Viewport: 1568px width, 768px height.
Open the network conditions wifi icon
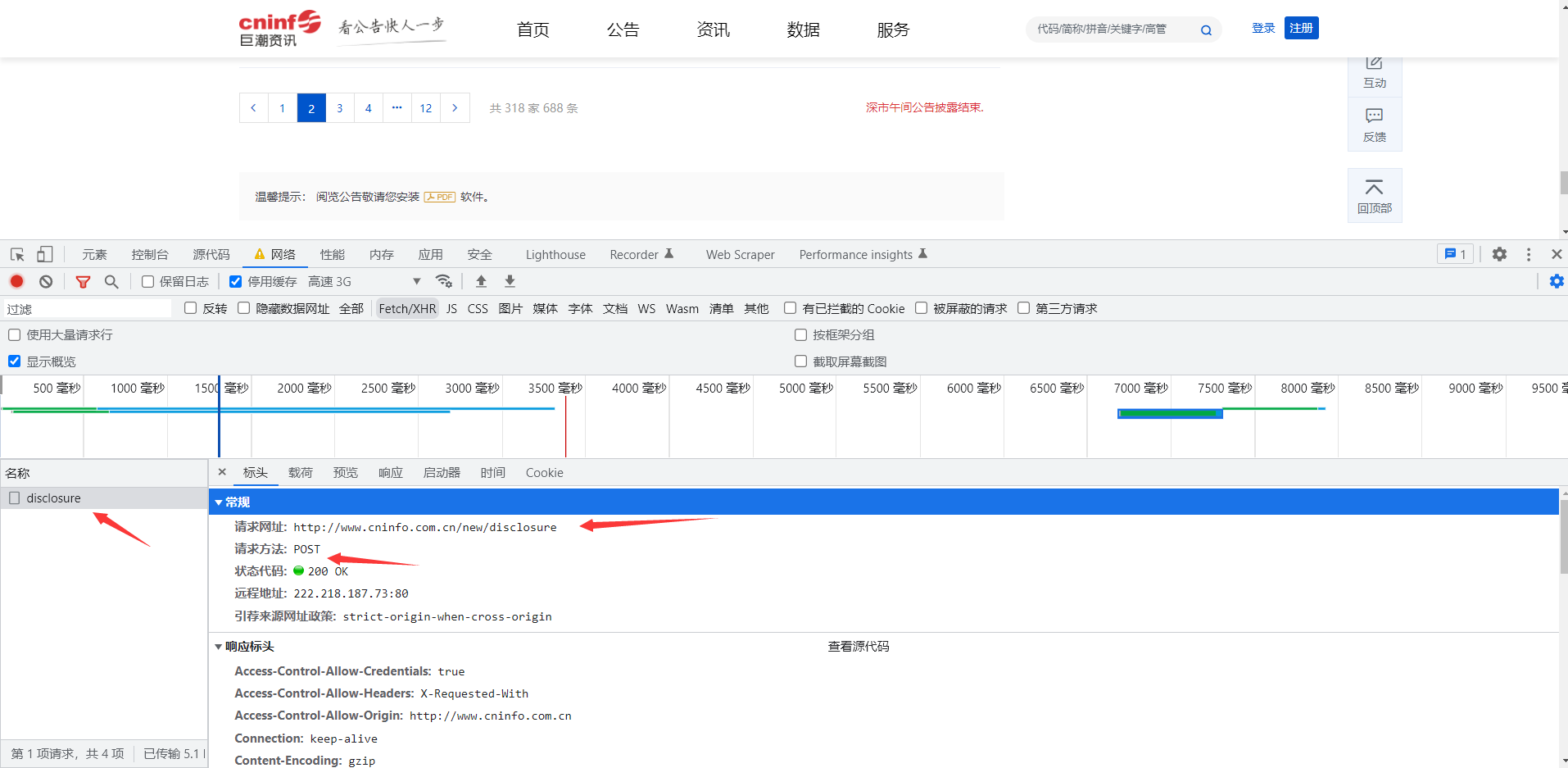coord(444,281)
